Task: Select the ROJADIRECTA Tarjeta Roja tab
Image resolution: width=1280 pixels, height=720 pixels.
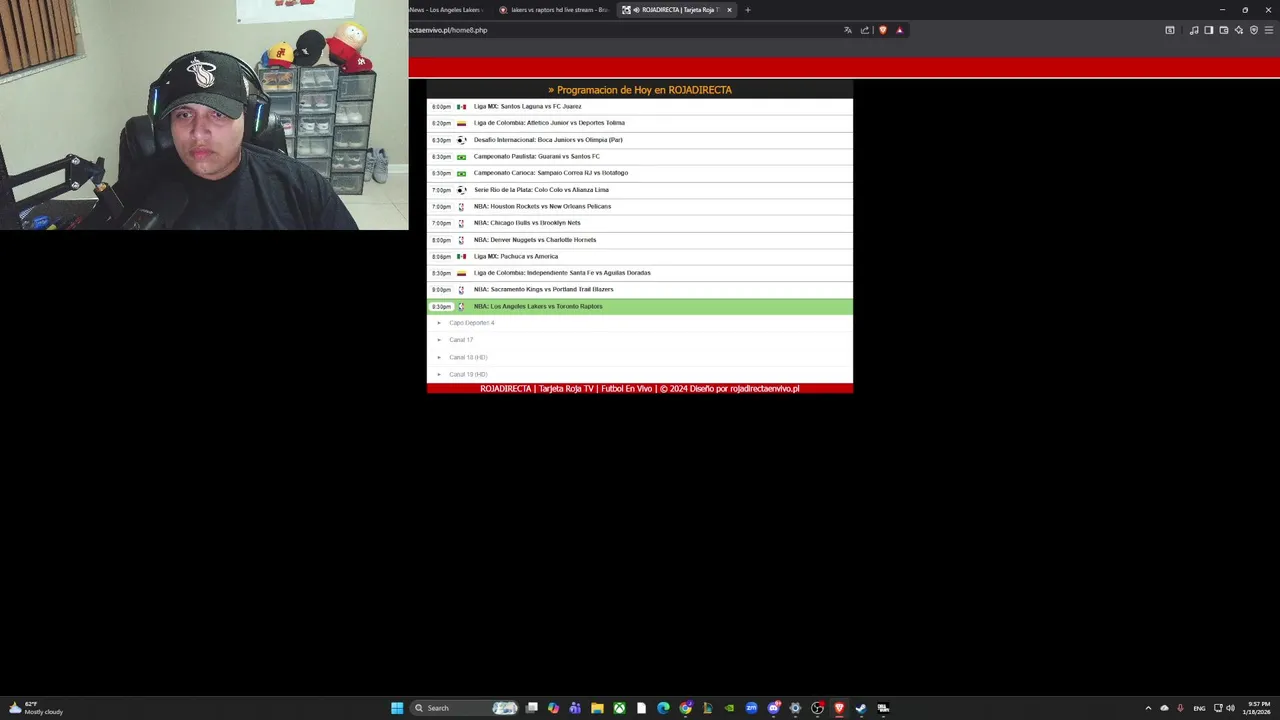Action: pyautogui.click(x=676, y=10)
